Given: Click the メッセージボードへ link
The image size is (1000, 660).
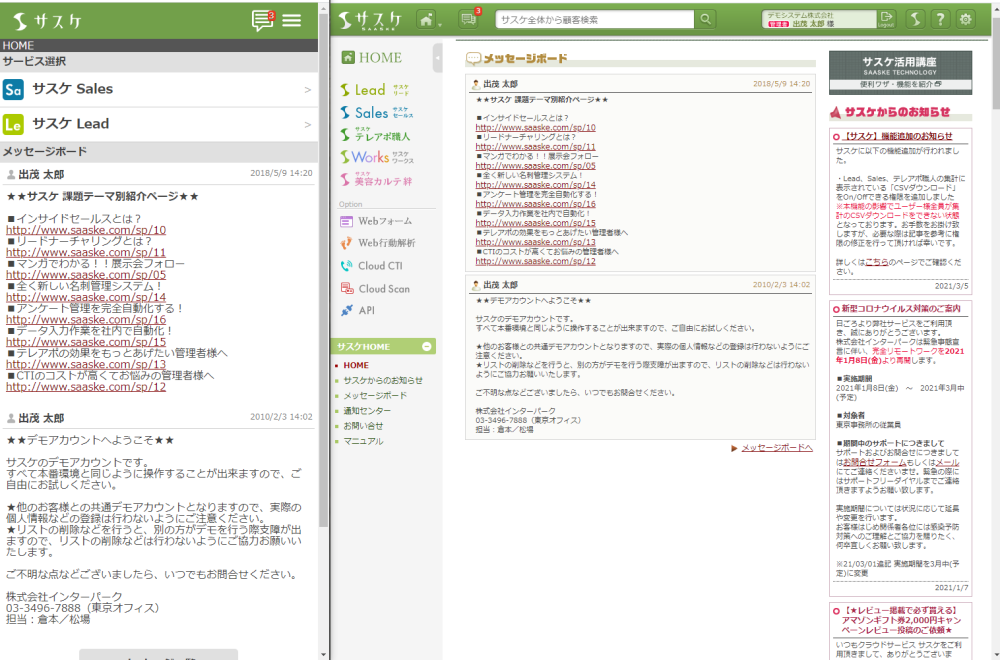Looking at the screenshot, I should (776, 448).
